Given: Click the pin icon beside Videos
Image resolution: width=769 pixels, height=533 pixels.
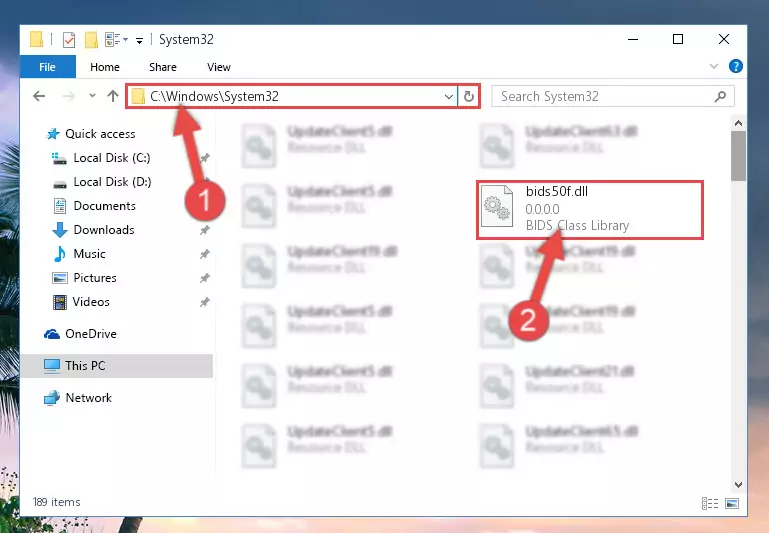Looking at the screenshot, I should click(205, 302).
